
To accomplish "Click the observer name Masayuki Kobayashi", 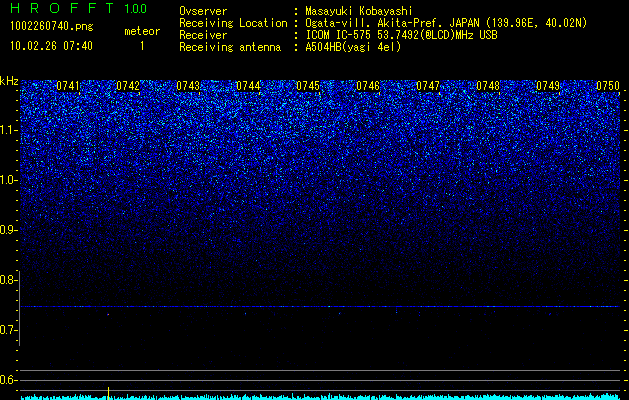I will tap(359, 11).
